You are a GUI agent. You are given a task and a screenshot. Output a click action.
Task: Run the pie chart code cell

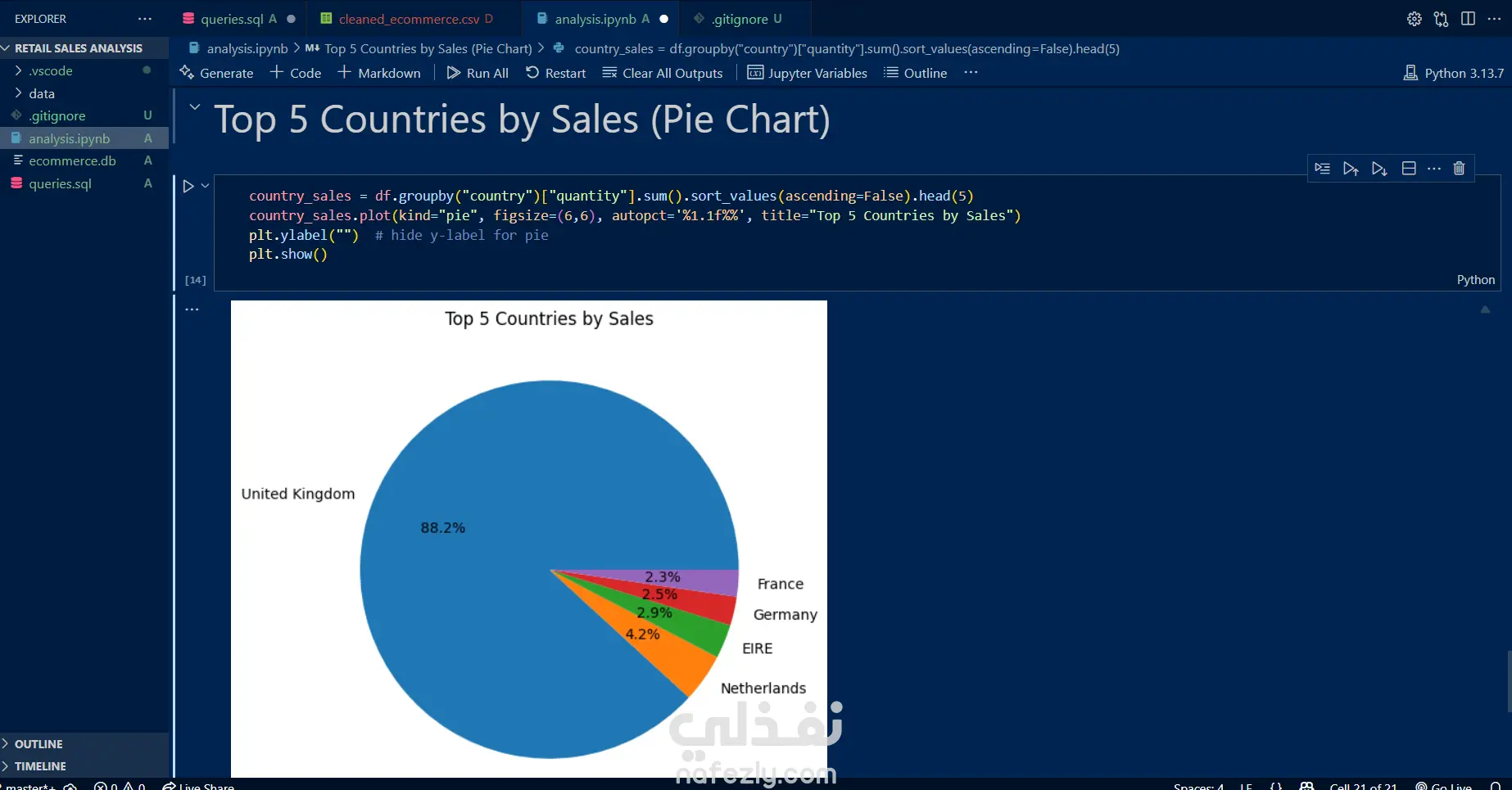[188, 187]
